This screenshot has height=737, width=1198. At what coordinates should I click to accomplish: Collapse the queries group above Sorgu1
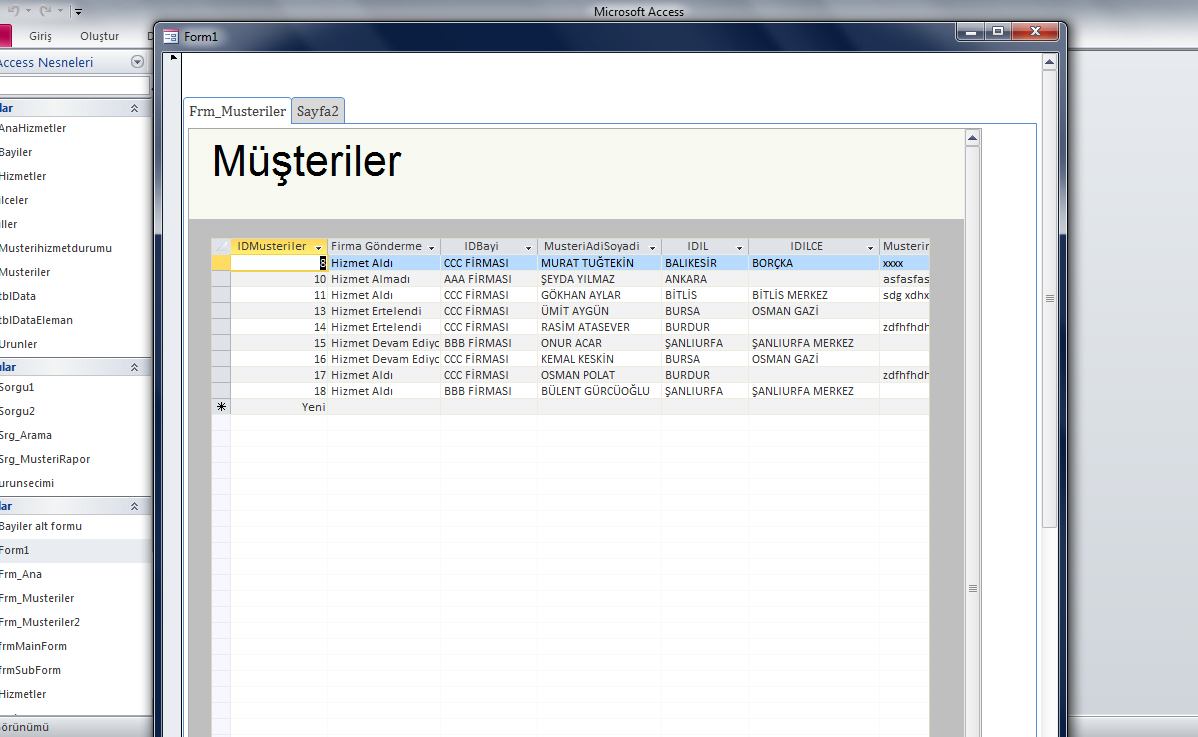[x=134, y=367]
